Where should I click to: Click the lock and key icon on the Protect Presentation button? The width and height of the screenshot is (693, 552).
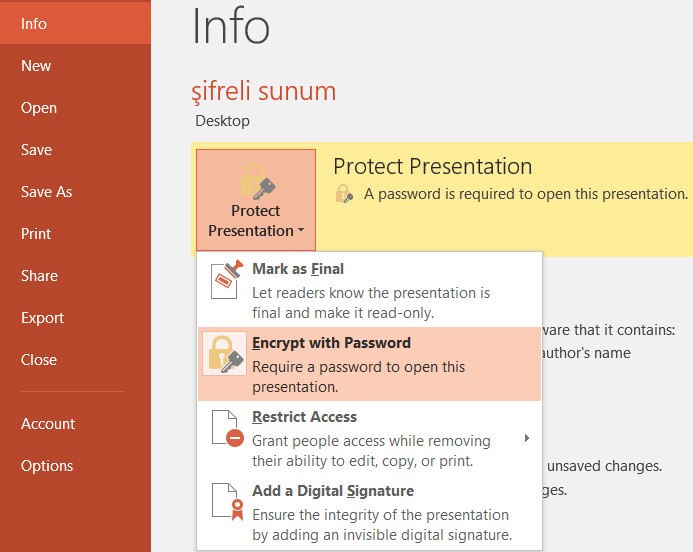coord(257,181)
